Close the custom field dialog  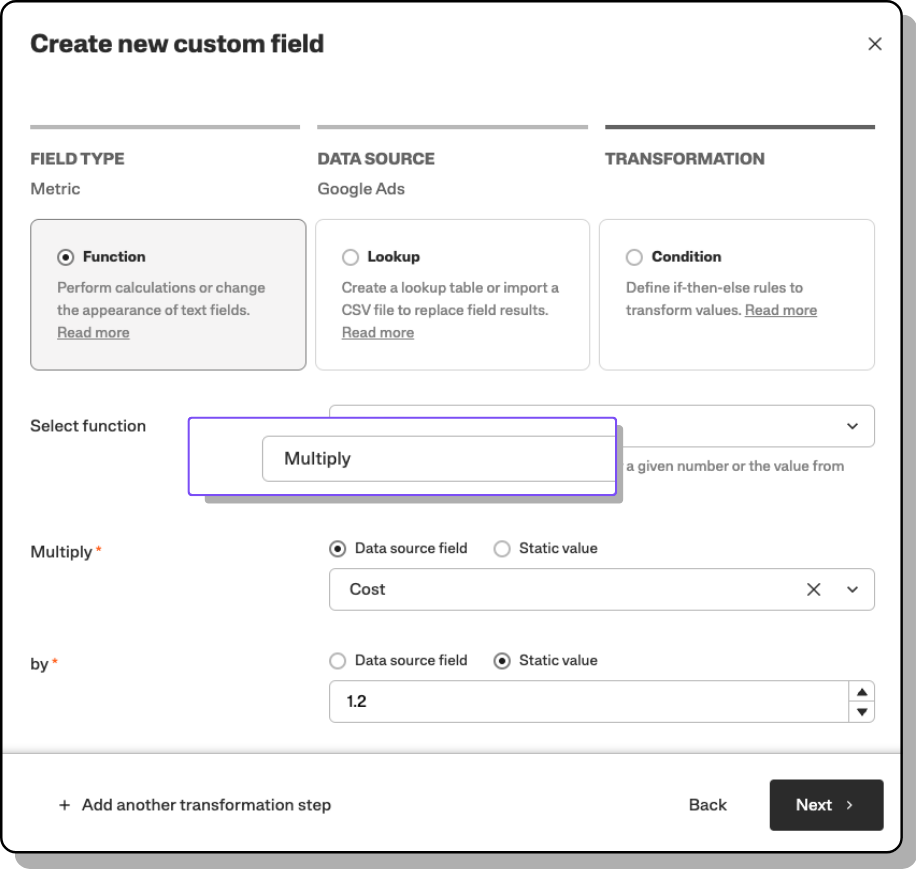[x=875, y=44]
